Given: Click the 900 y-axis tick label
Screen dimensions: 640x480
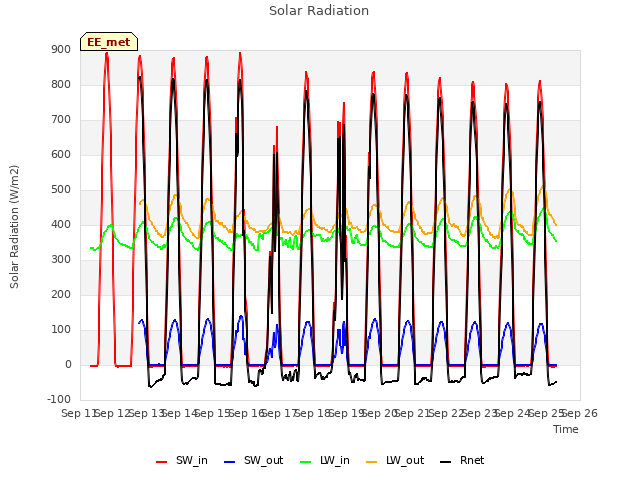Looking at the screenshot, I should (x=61, y=49).
